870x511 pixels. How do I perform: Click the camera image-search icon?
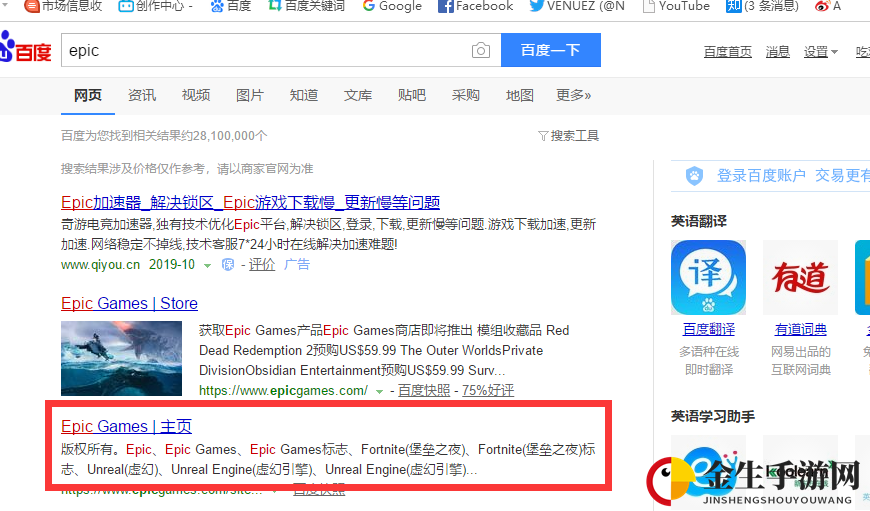[x=480, y=50]
